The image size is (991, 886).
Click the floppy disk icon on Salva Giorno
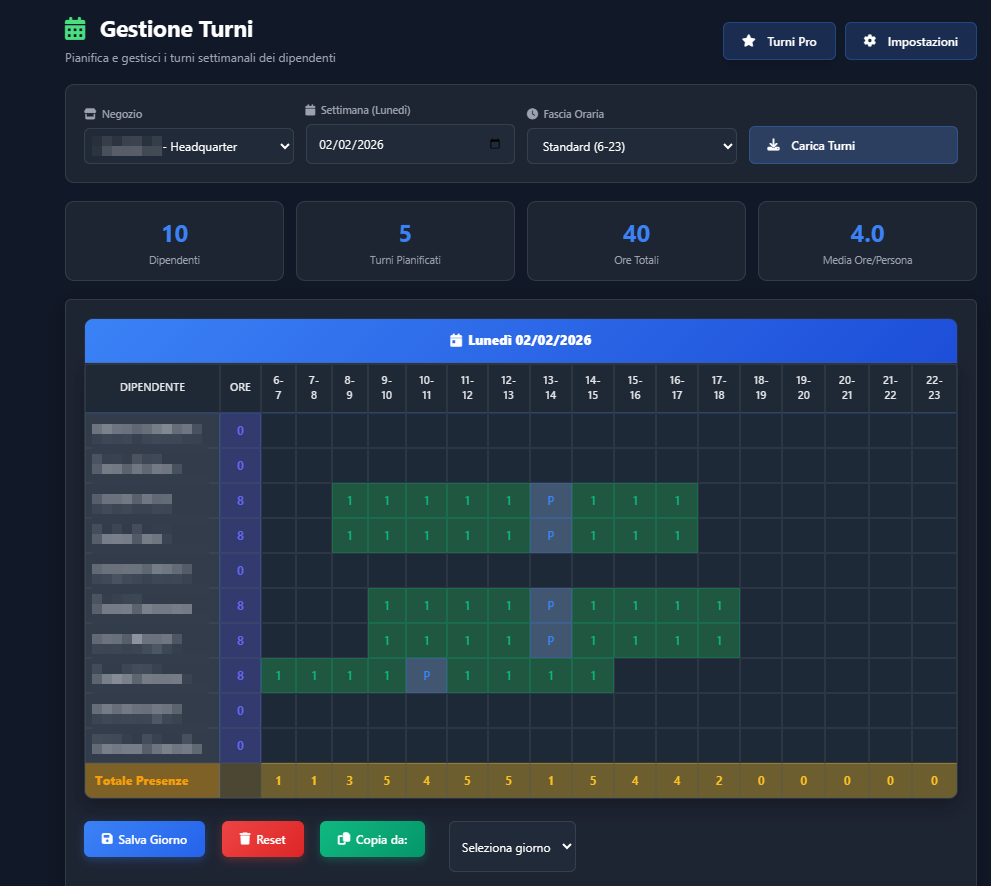click(x=106, y=840)
